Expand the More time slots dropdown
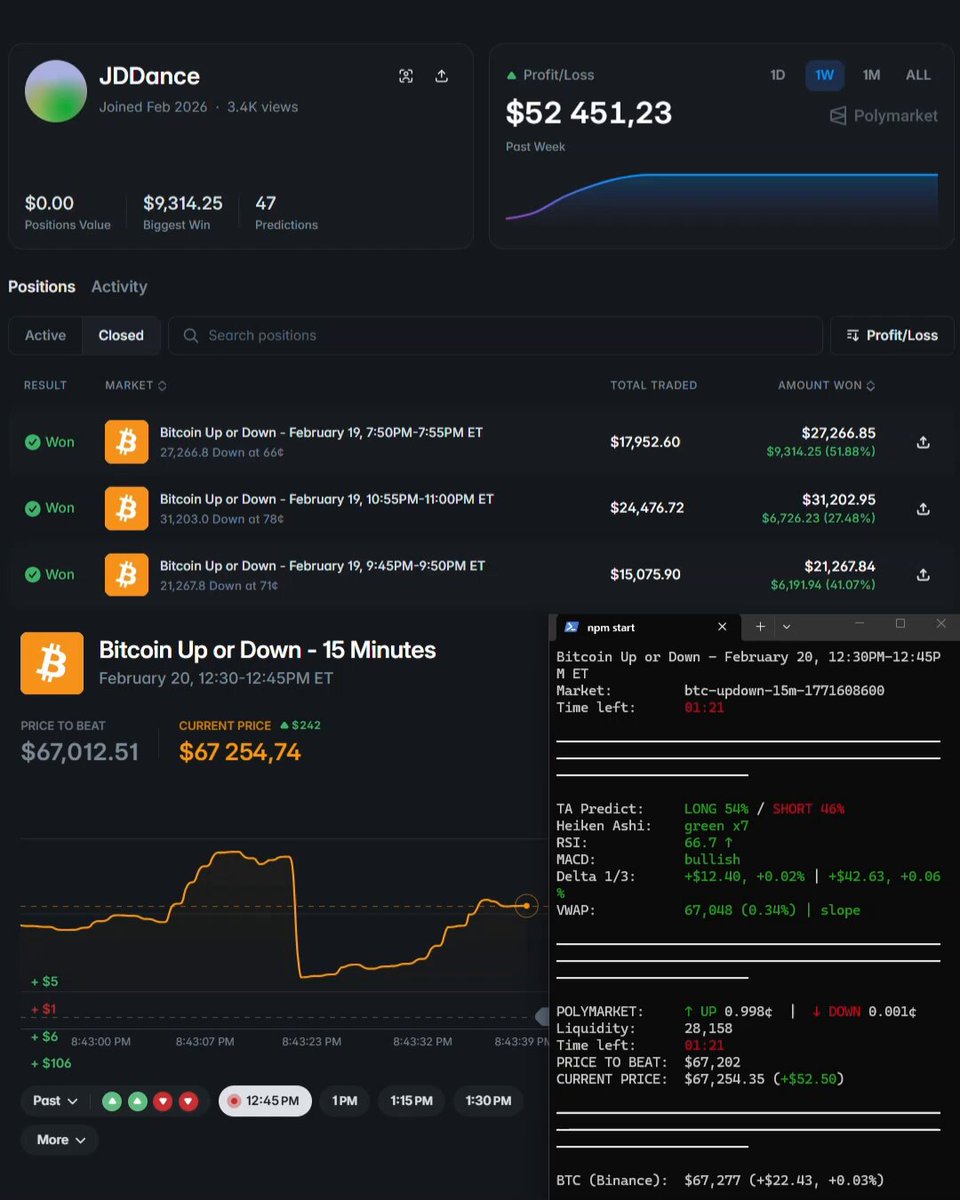This screenshot has height=1200, width=960. [60, 1140]
